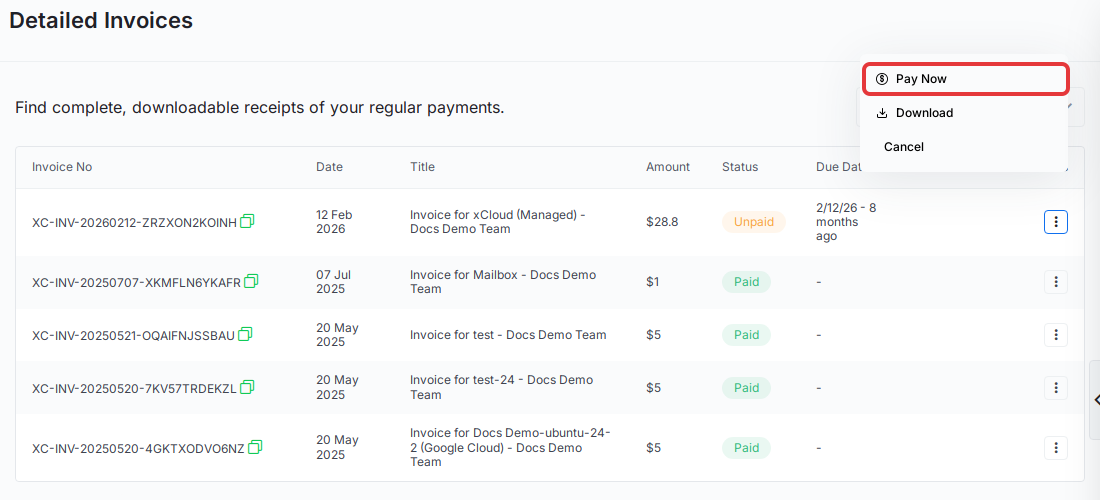This screenshot has width=1100, height=500.
Task: Click the Detailed Invoices heading
Action: [x=101, y=21]
